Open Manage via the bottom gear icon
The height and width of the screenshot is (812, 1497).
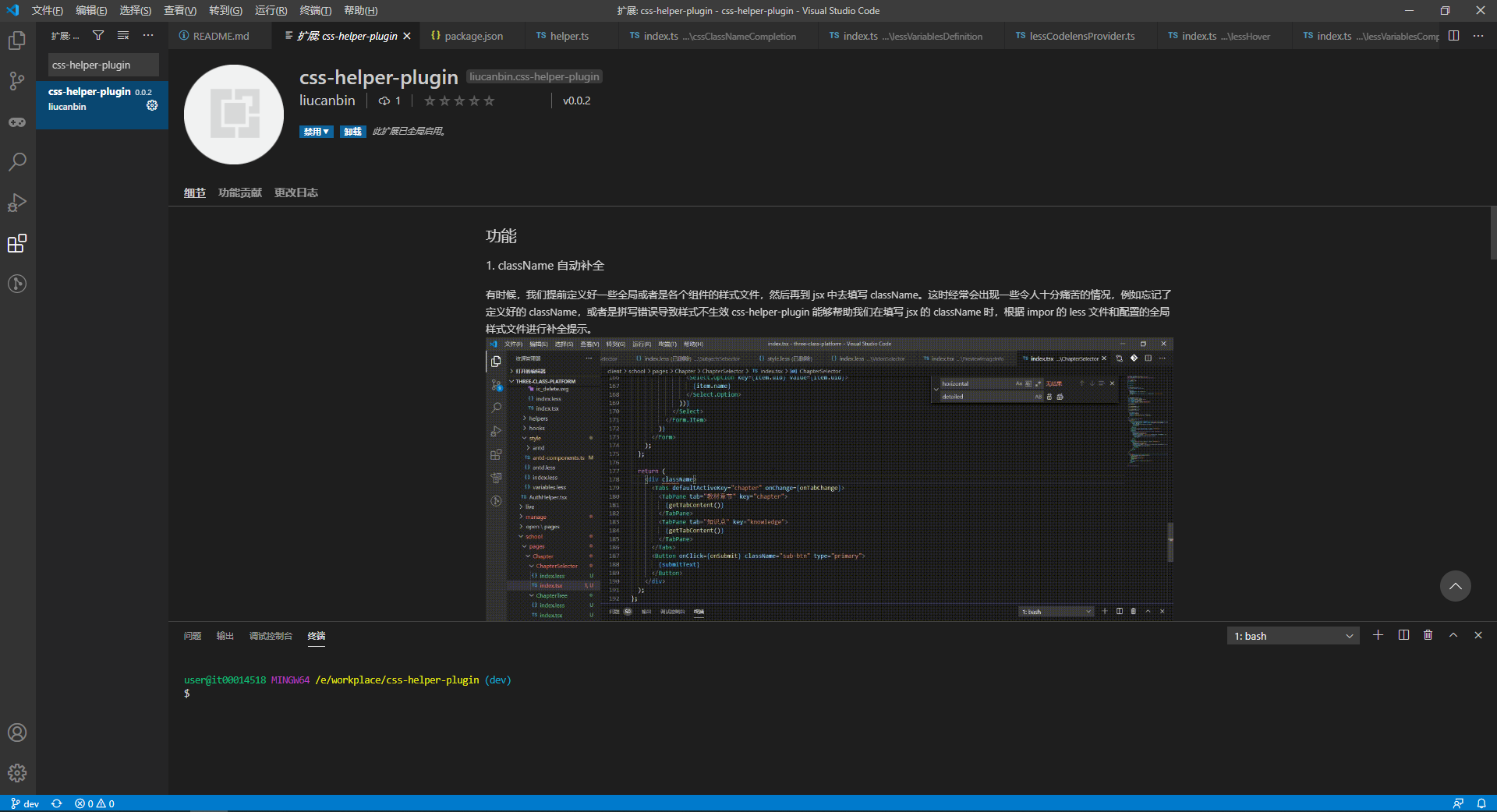(17, 773)
